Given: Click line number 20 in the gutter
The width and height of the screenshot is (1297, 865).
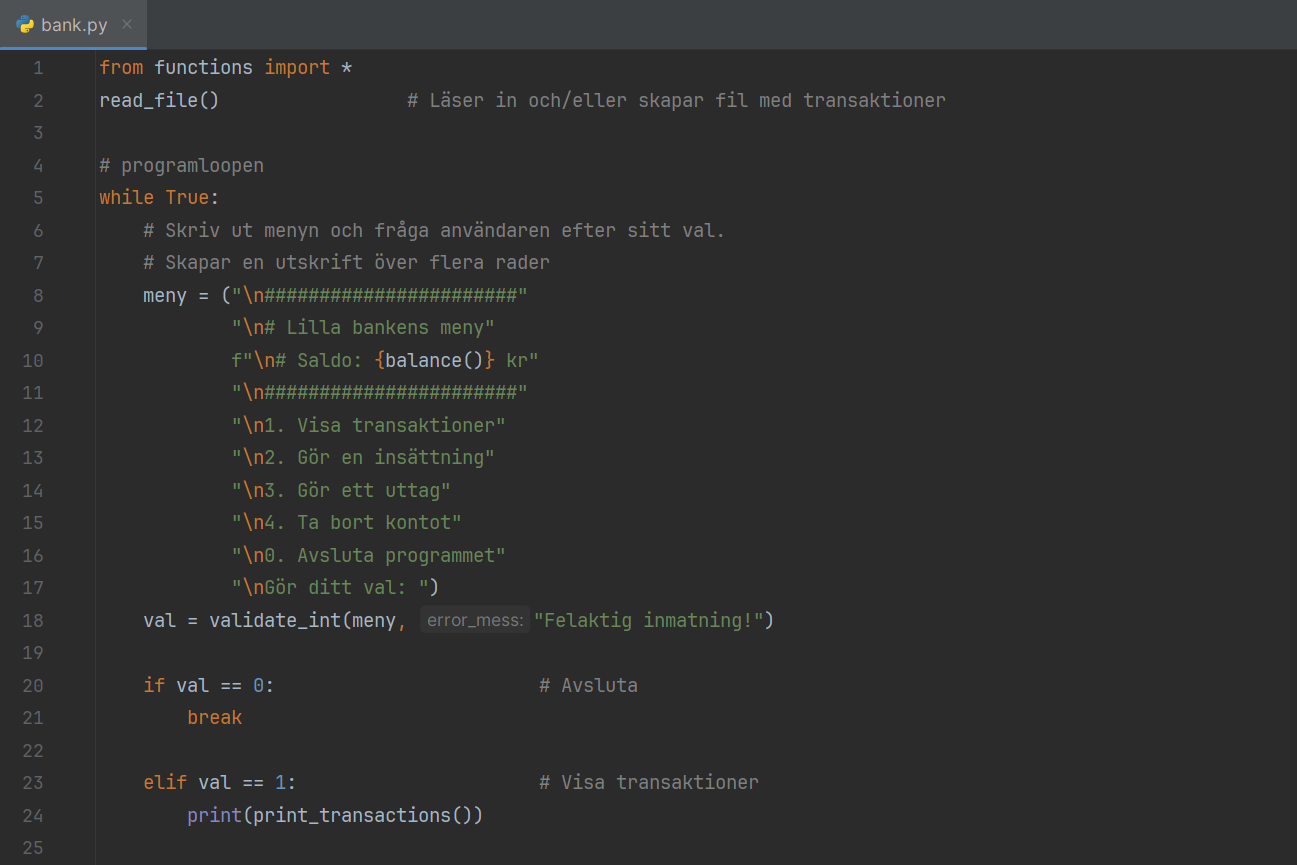Looking at the screenshot, I should (x=33, y=686).
